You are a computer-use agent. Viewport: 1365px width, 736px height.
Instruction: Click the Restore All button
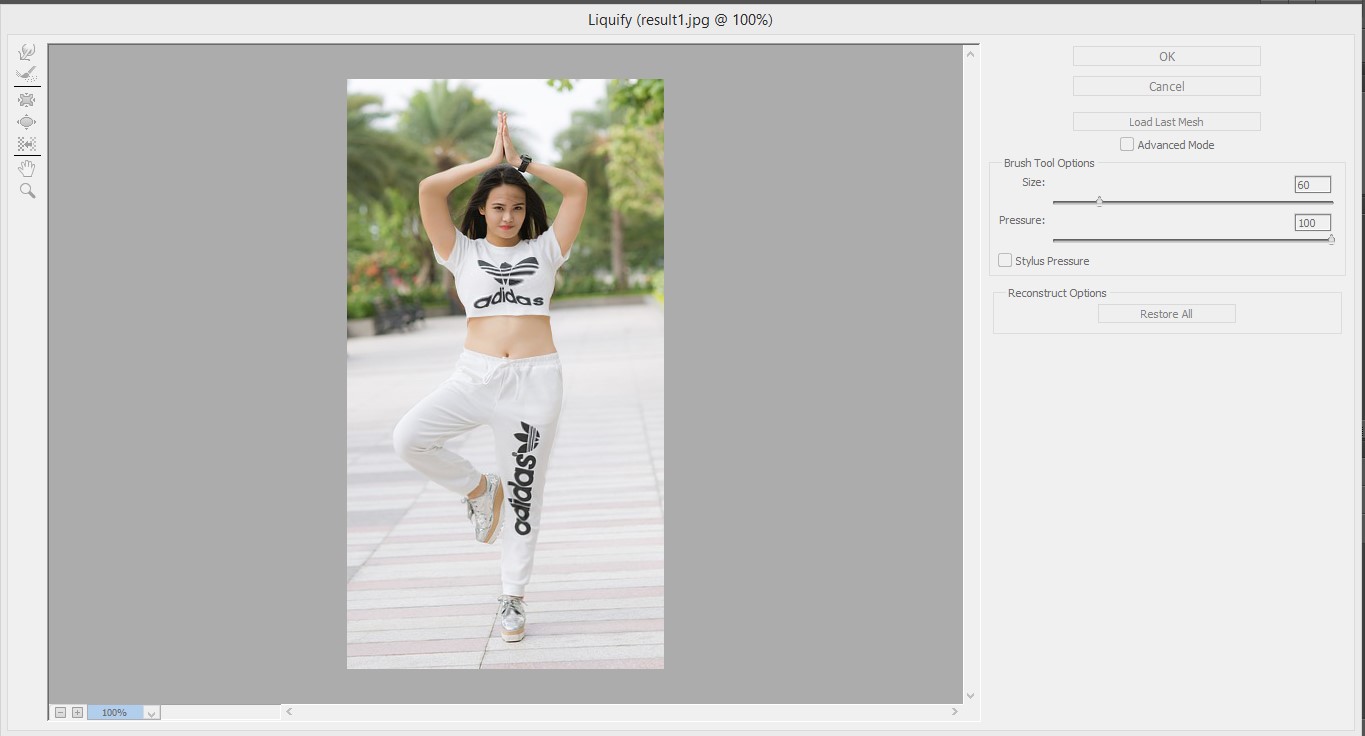1167,314
